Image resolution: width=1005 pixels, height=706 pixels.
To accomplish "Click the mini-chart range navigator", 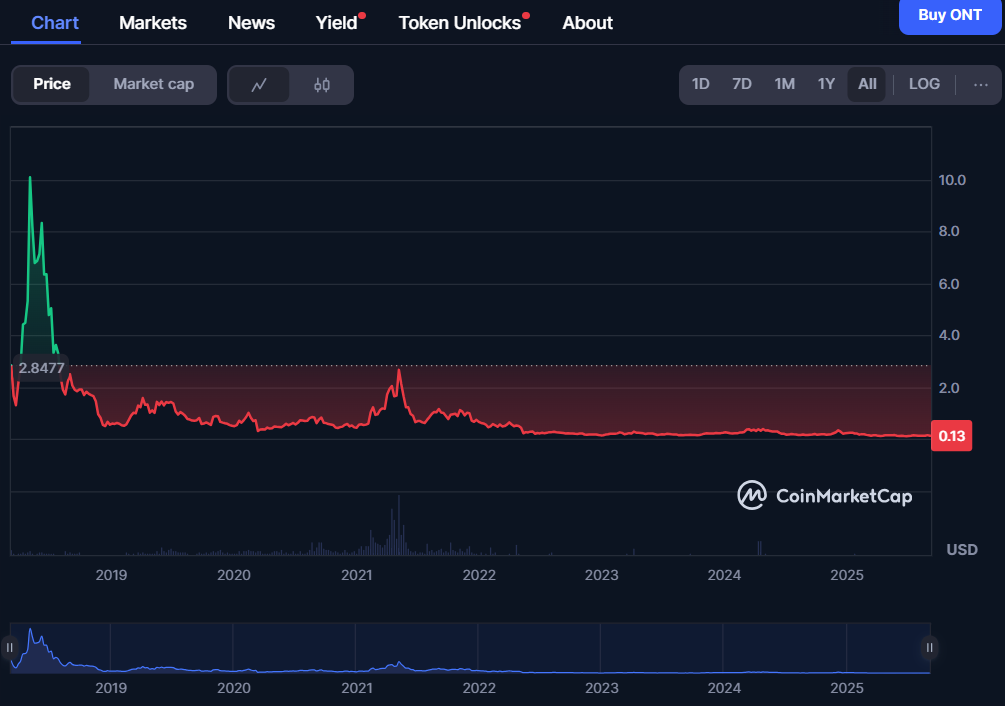I will tap(470, 648).
